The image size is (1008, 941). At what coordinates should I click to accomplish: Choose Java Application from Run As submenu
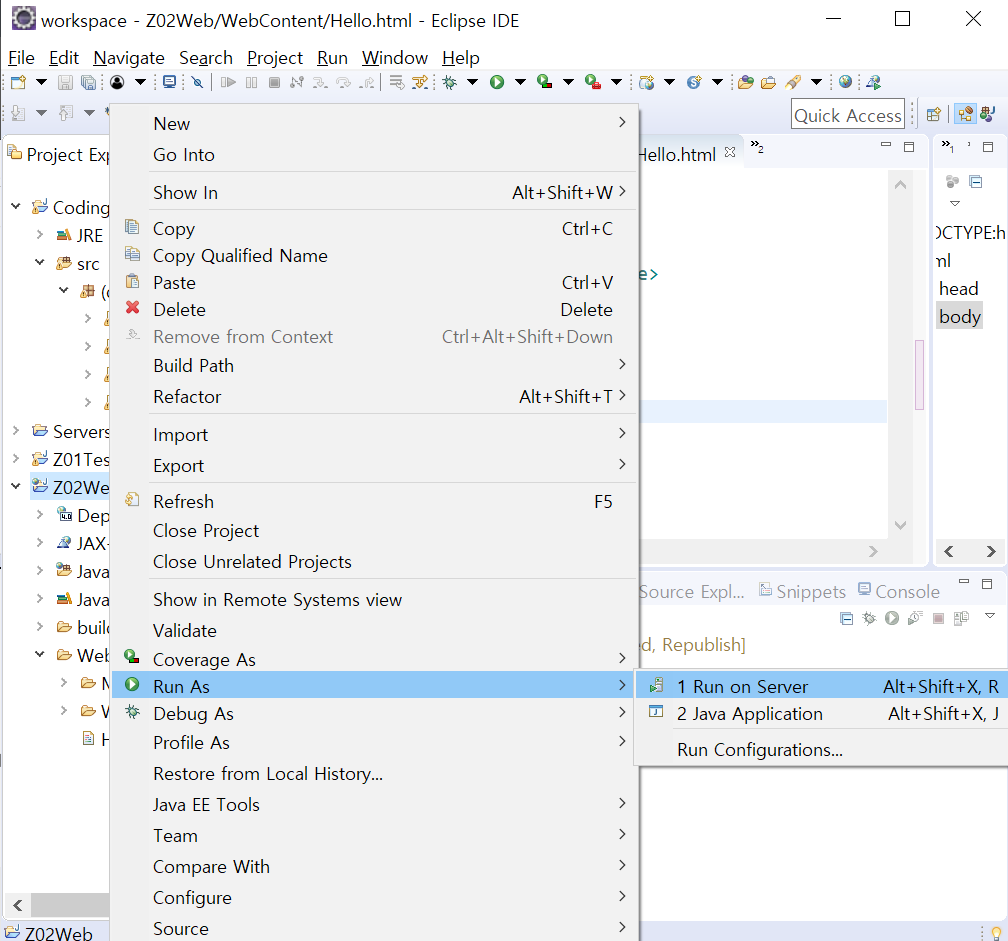click(x=822, y=714)
